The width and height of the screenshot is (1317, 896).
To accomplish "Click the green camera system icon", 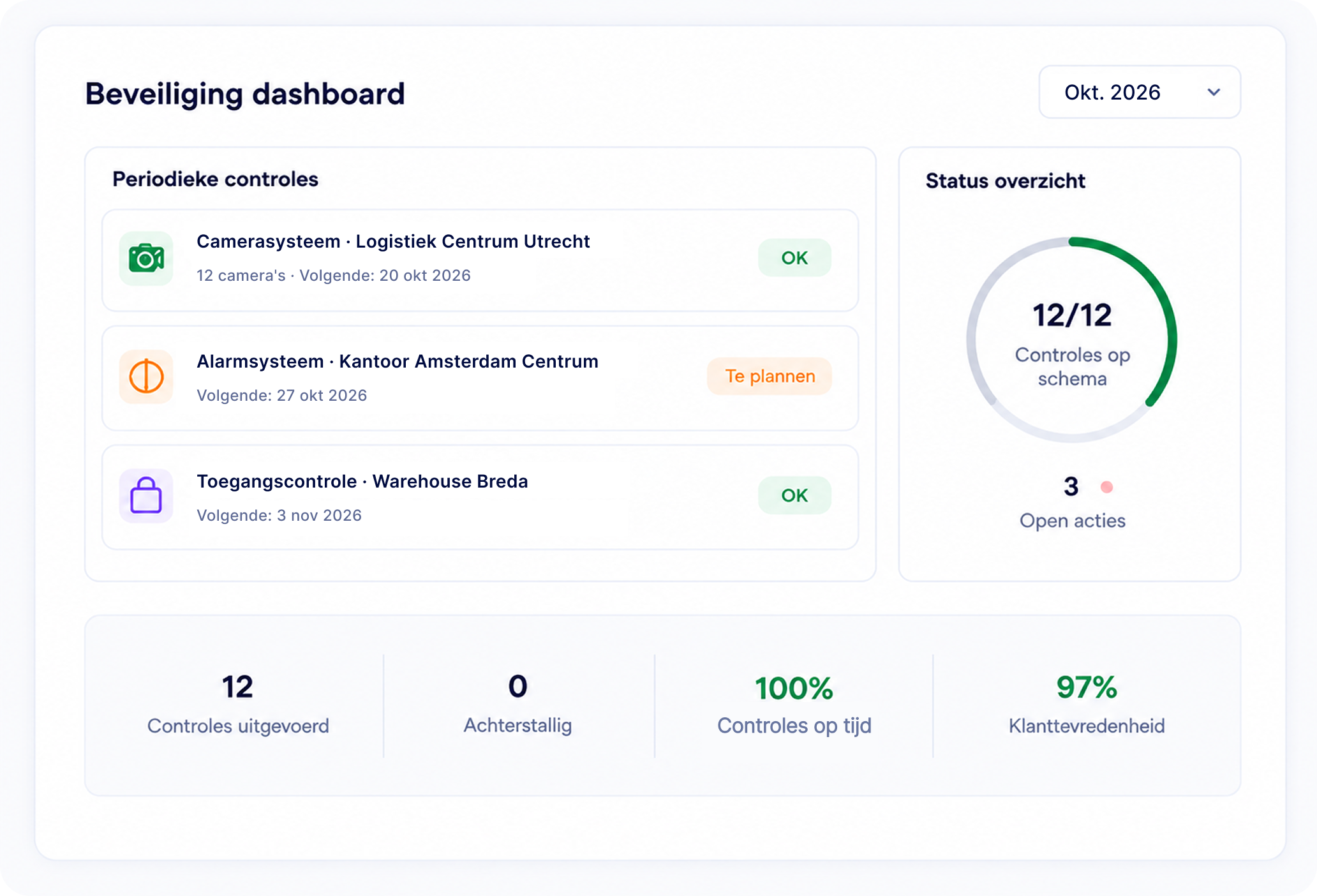I will coord(146,258).
